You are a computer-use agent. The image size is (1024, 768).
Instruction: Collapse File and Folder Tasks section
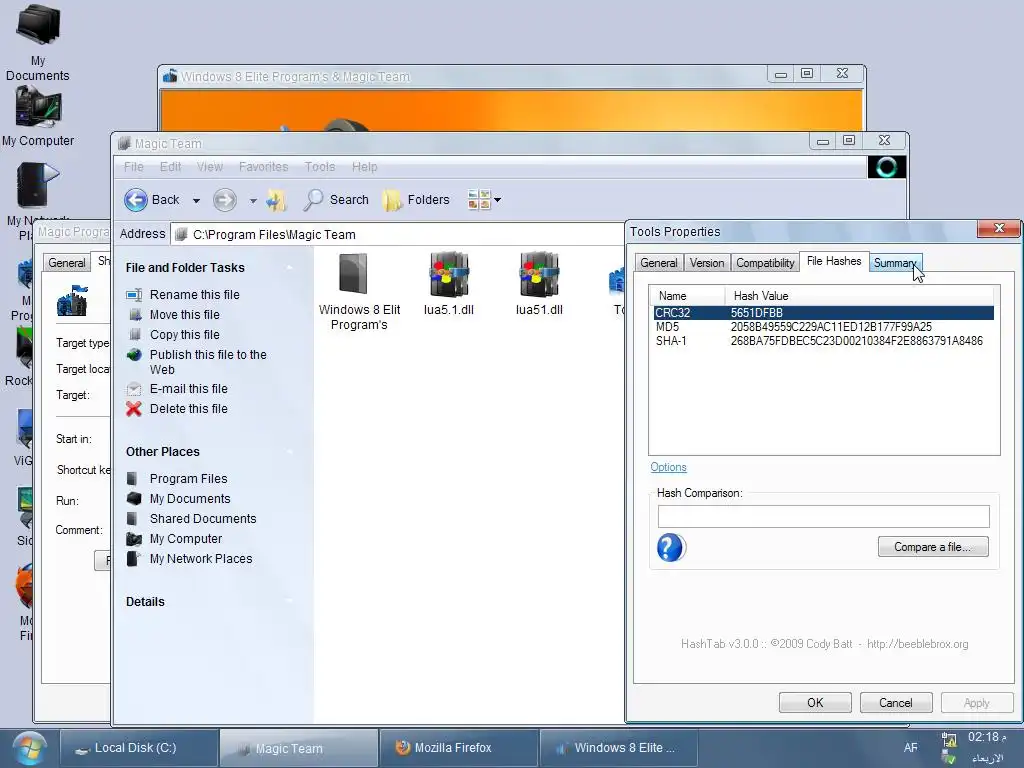pos(289,268)
